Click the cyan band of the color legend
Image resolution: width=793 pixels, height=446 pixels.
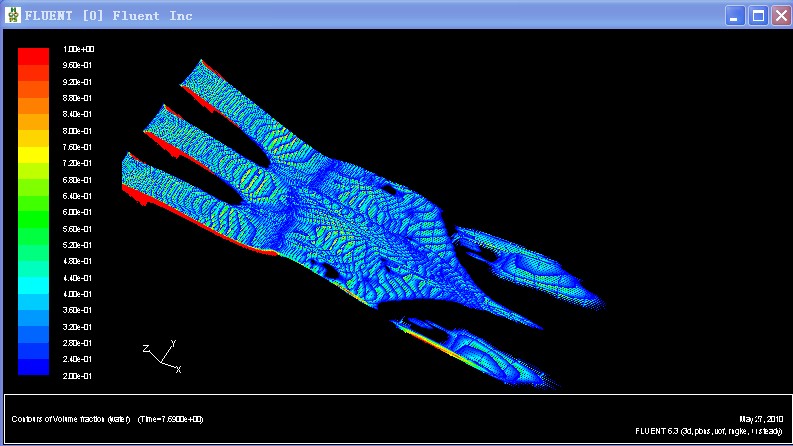point(33,285)
